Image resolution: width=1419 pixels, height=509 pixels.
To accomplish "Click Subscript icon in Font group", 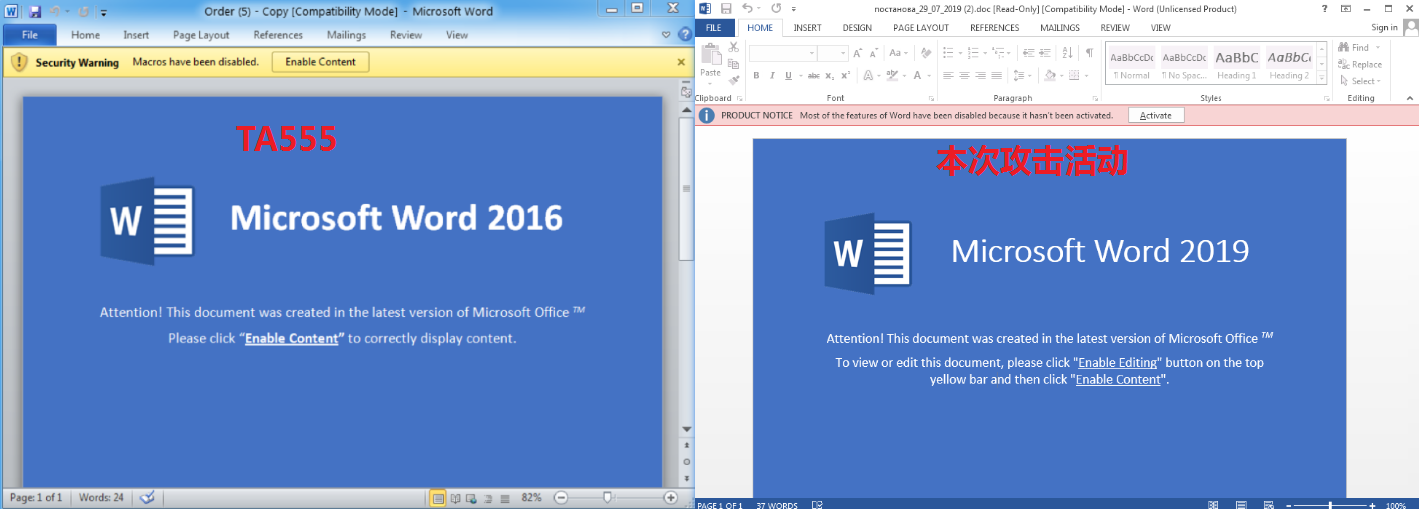I will point(831,75).
